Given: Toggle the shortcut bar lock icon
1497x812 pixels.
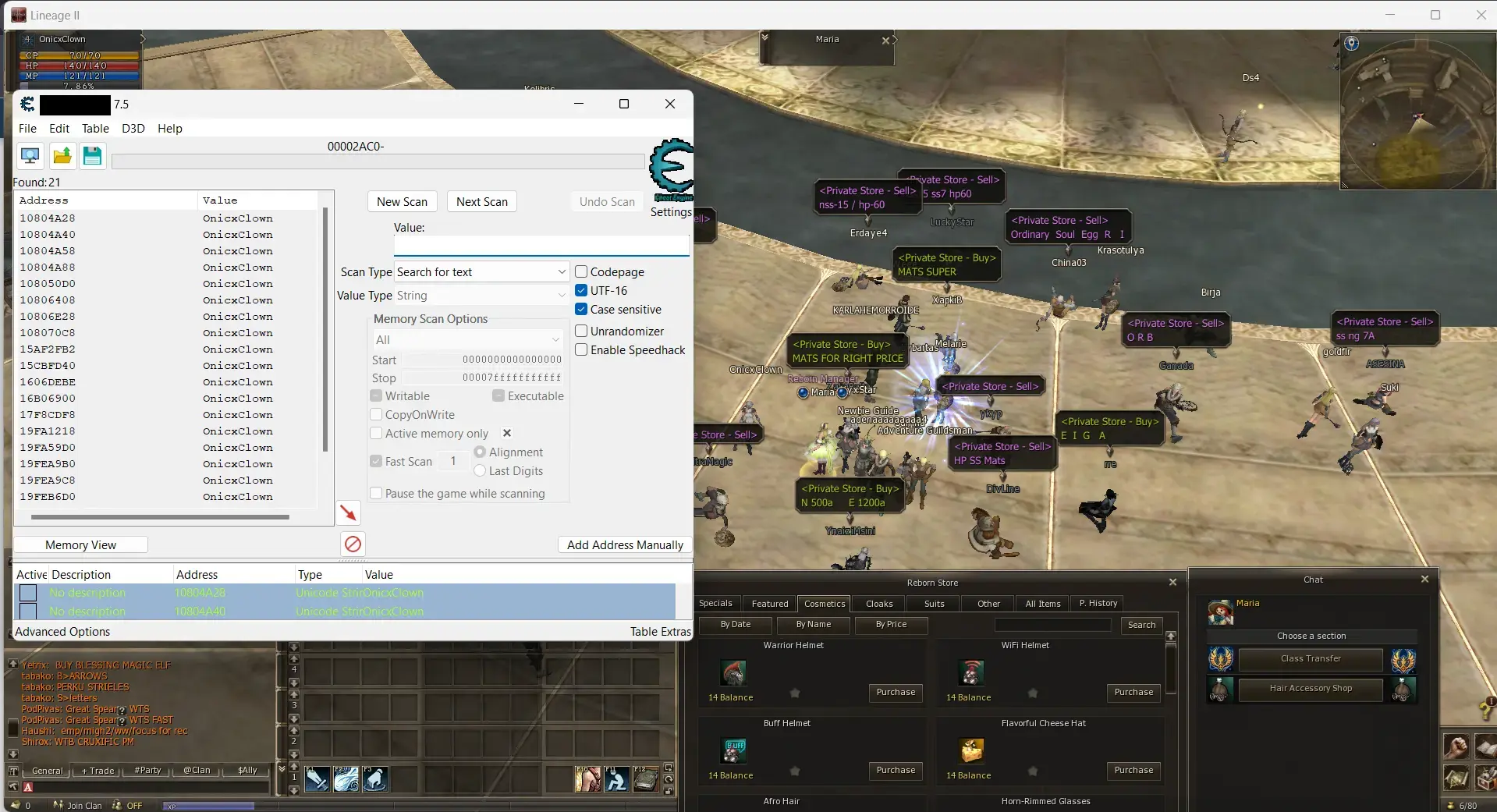Looking at the screenshot, I should pyautogui.click(x=669, y=790).
